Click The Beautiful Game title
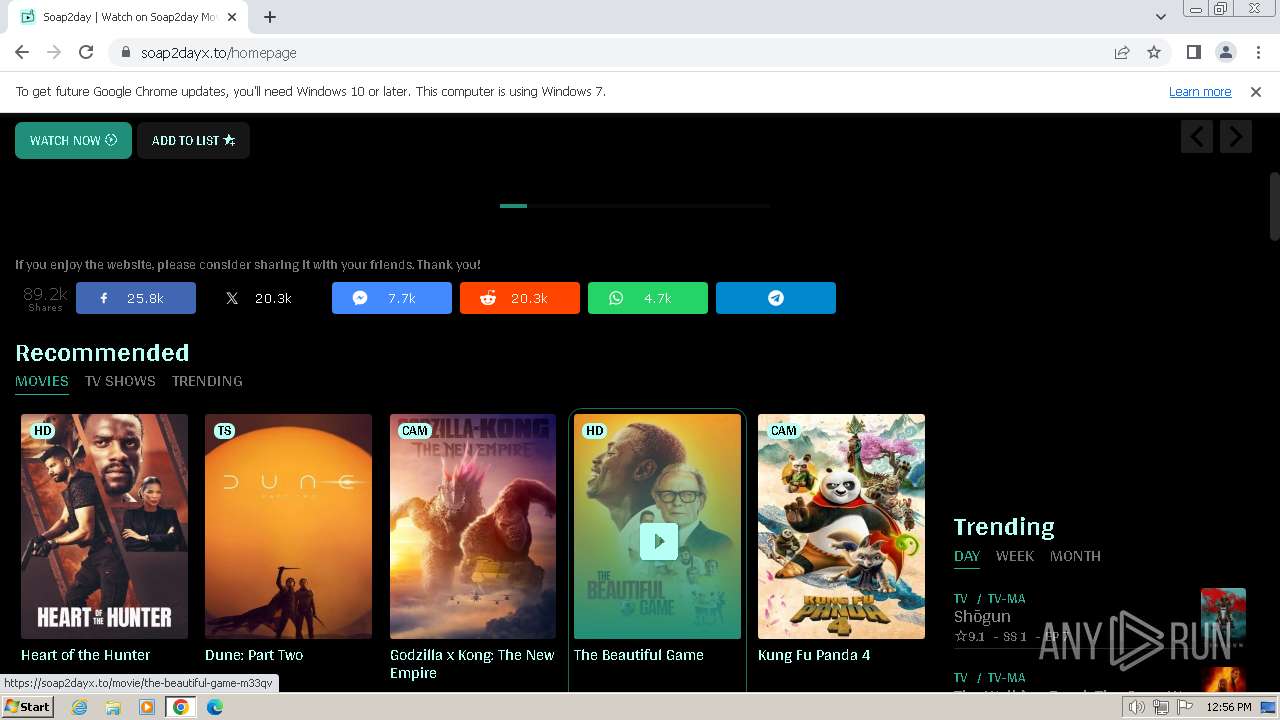Screen dimensions: 1280x720 point(639,655)
